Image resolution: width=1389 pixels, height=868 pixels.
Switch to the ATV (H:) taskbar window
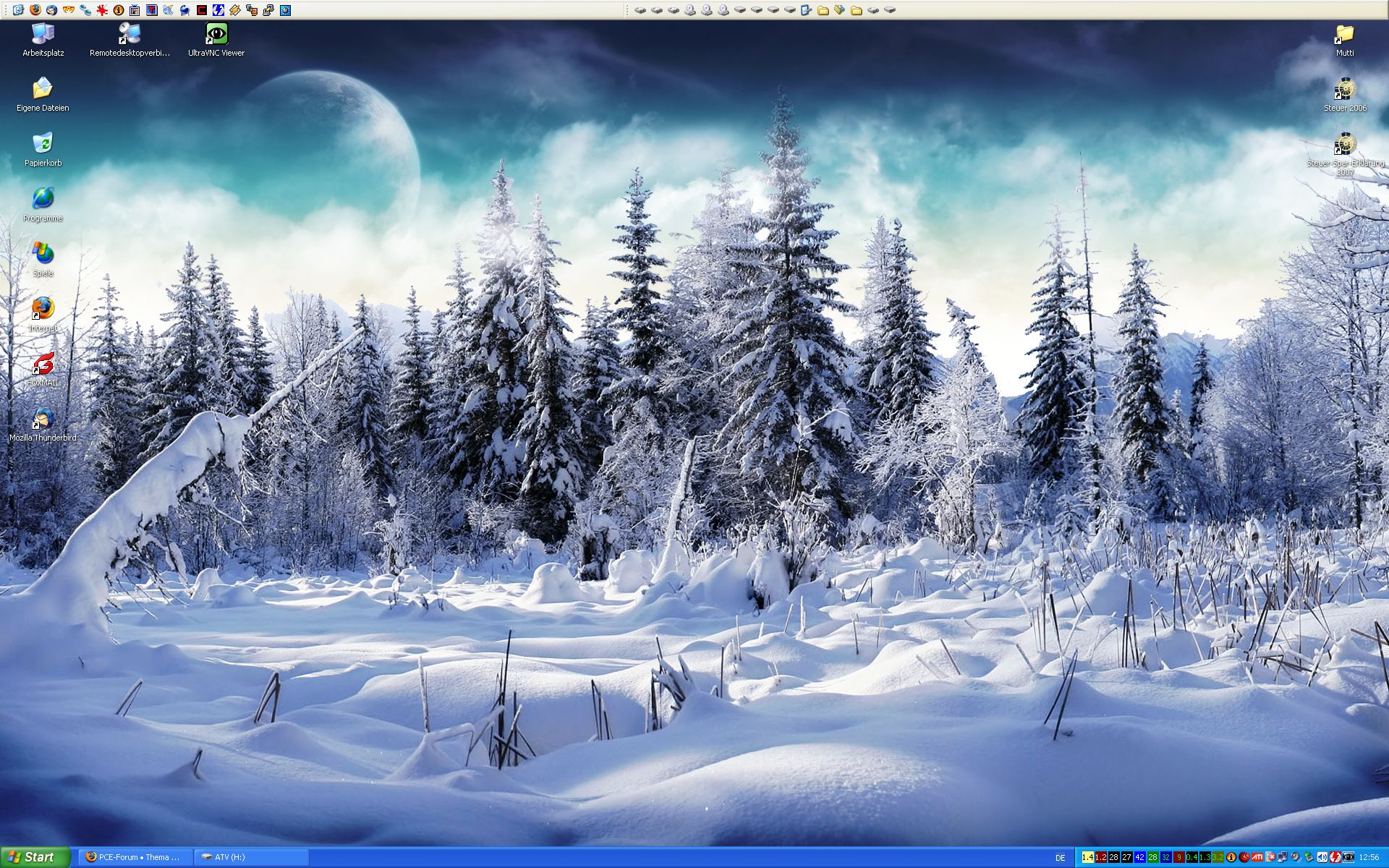[x=252, y=857]
